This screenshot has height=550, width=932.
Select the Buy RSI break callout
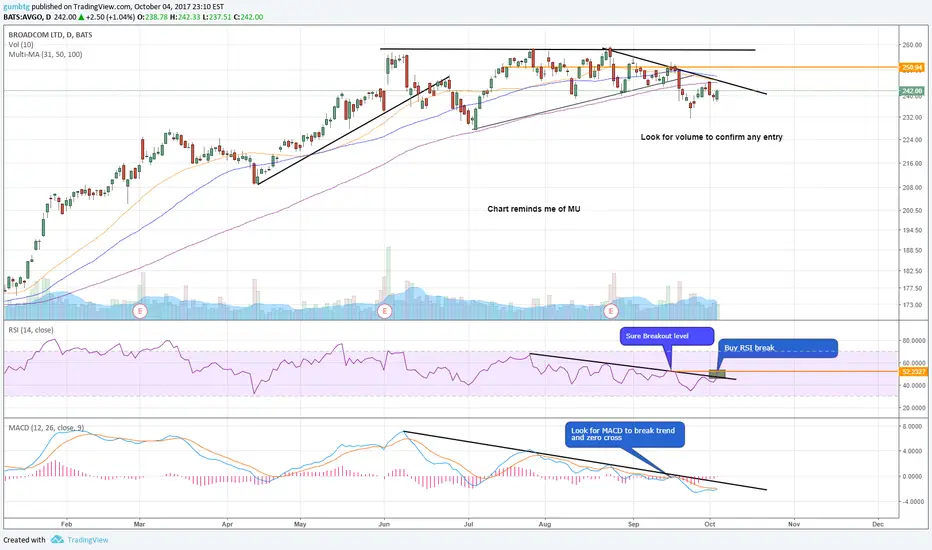[778, 348]
